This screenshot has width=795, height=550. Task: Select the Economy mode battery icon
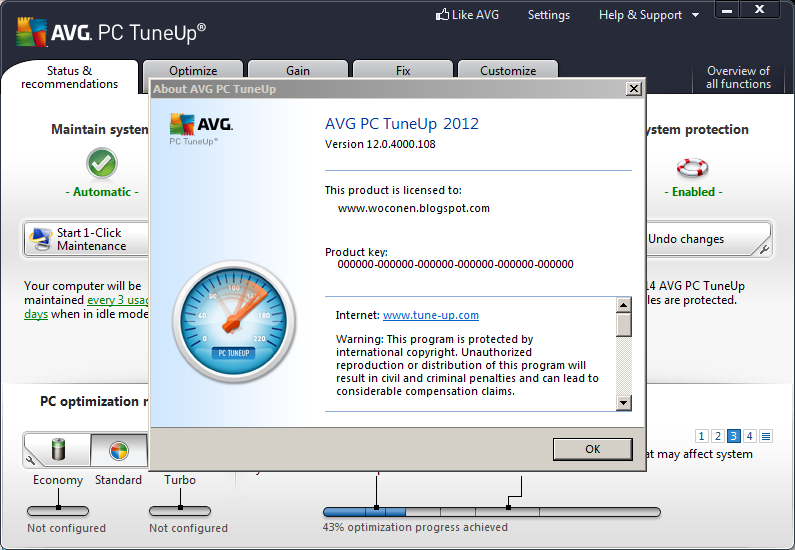[x=58, y=449]
